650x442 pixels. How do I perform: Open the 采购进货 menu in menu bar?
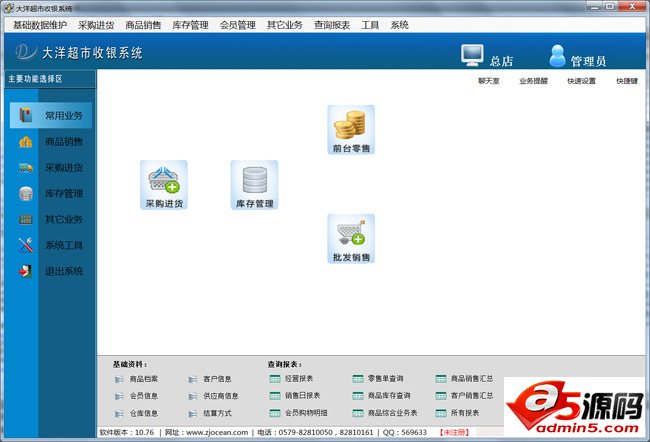(96, 25)
